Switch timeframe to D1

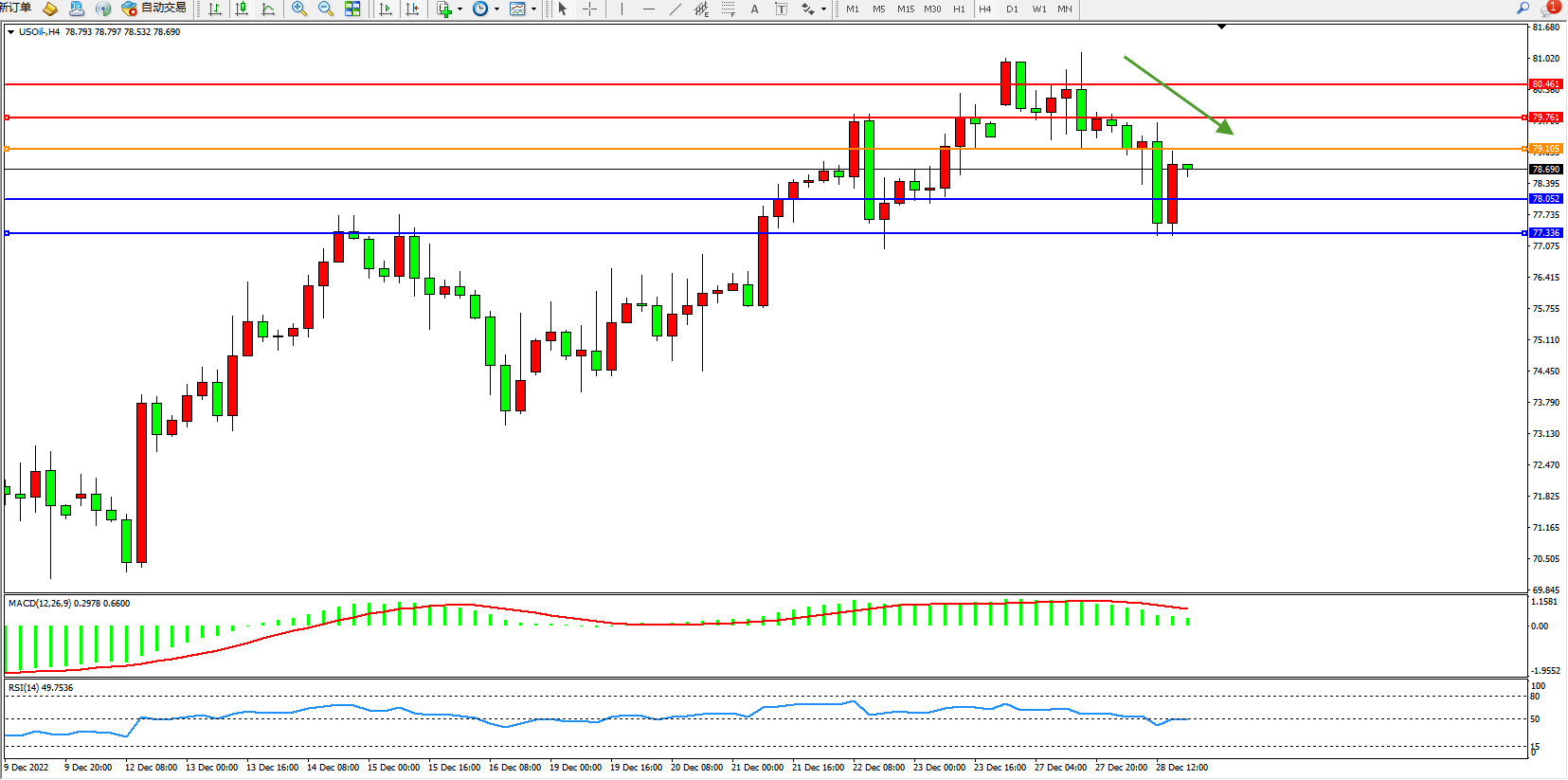tap(1012, 9)
